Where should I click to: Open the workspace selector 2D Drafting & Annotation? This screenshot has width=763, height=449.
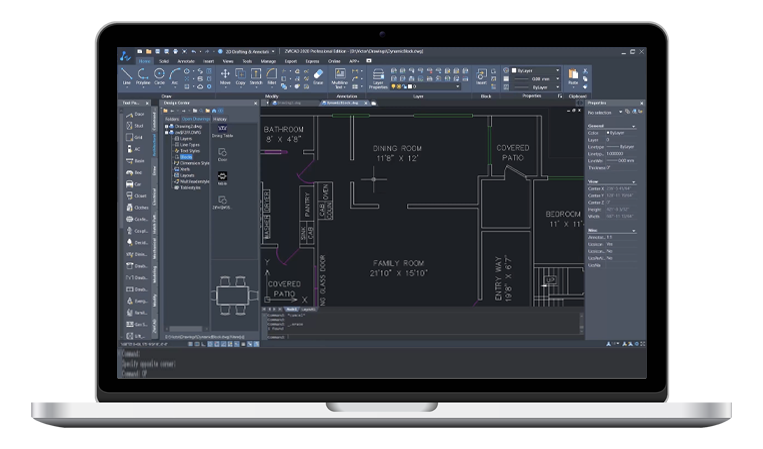(x=247, y=50)
